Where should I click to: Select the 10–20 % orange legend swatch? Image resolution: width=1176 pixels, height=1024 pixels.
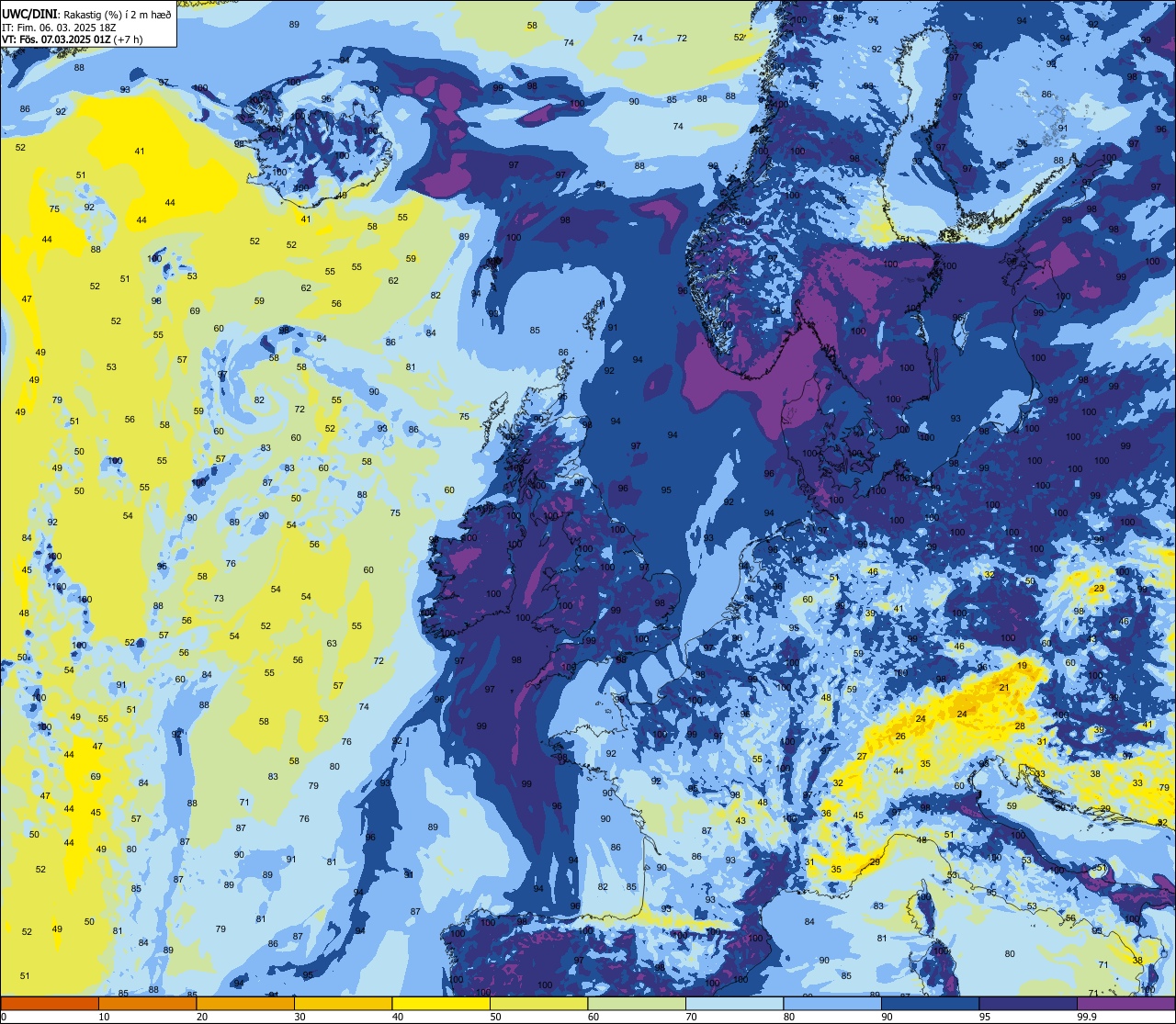147,1003
